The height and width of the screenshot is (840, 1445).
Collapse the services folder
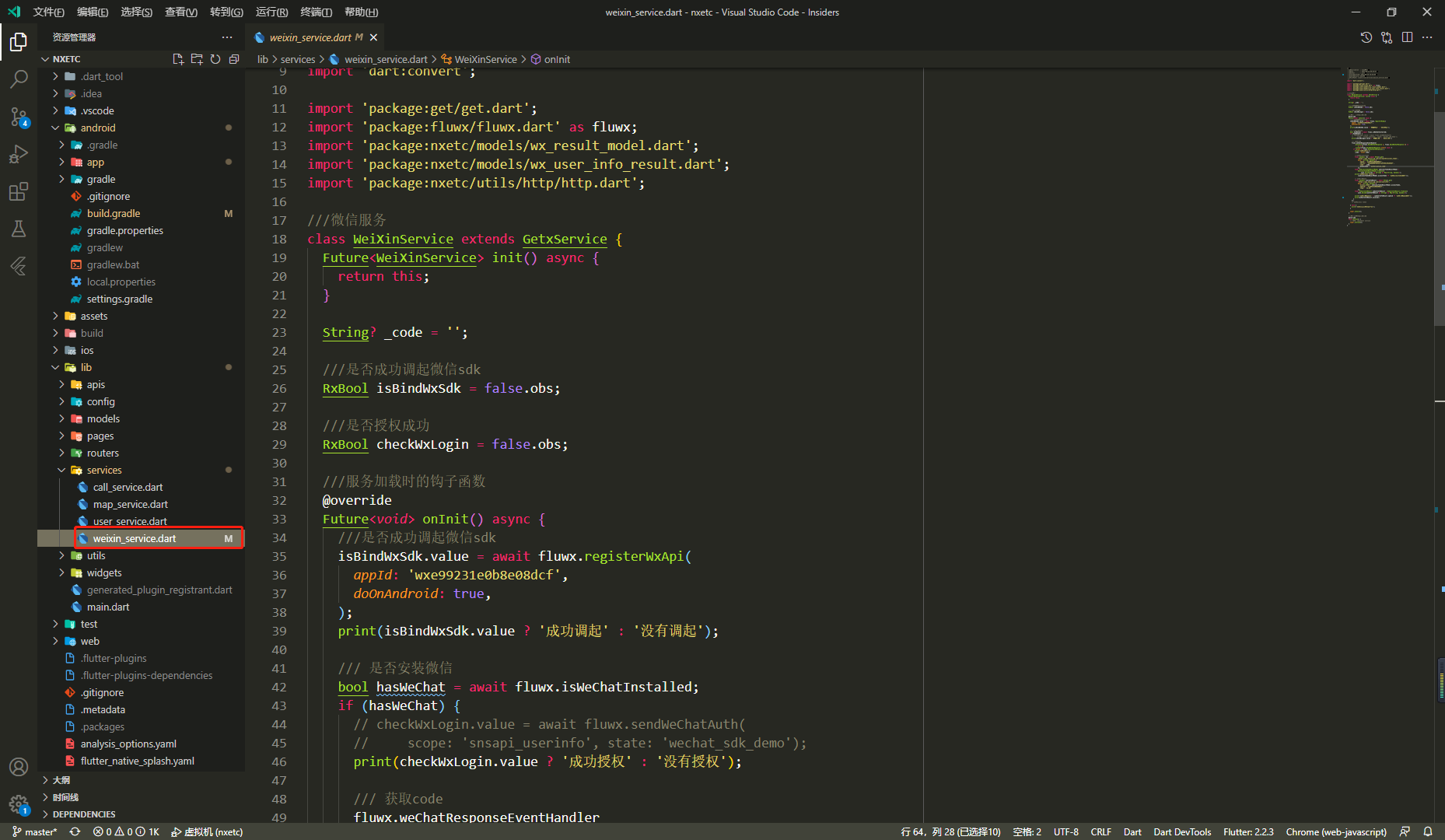point(141,470)
